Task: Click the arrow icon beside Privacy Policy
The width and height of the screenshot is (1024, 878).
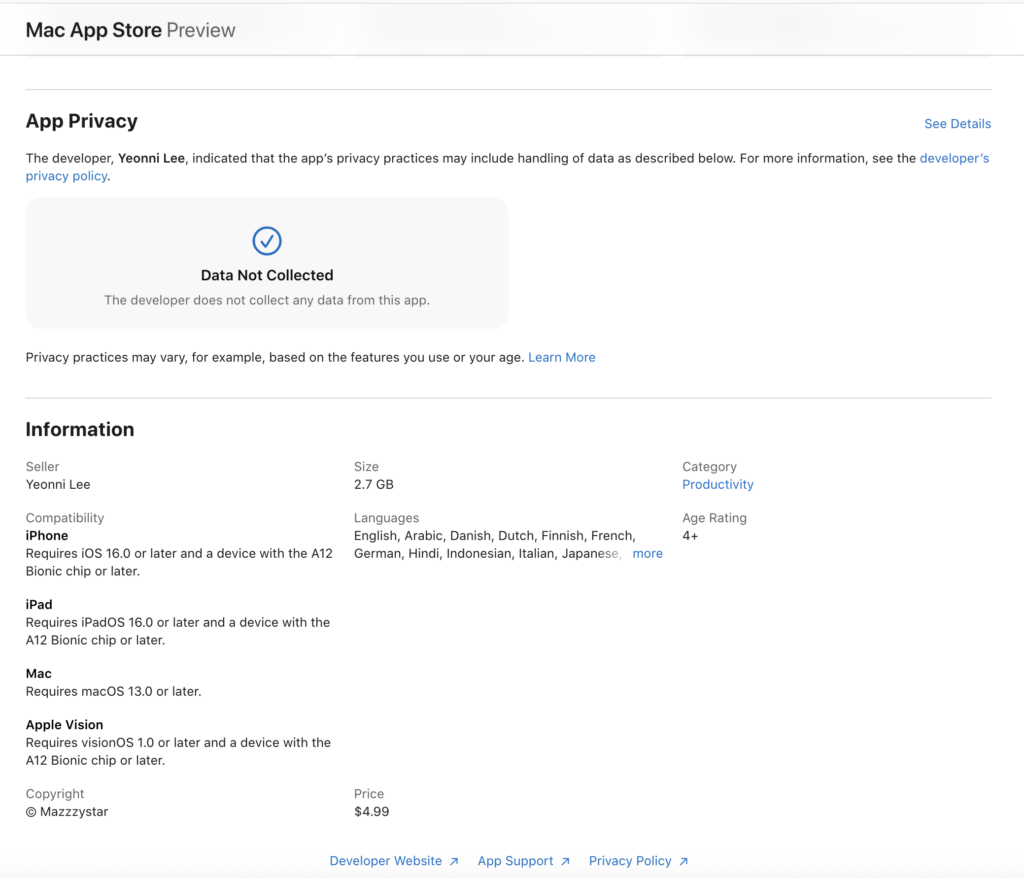Action: (684, 861)
